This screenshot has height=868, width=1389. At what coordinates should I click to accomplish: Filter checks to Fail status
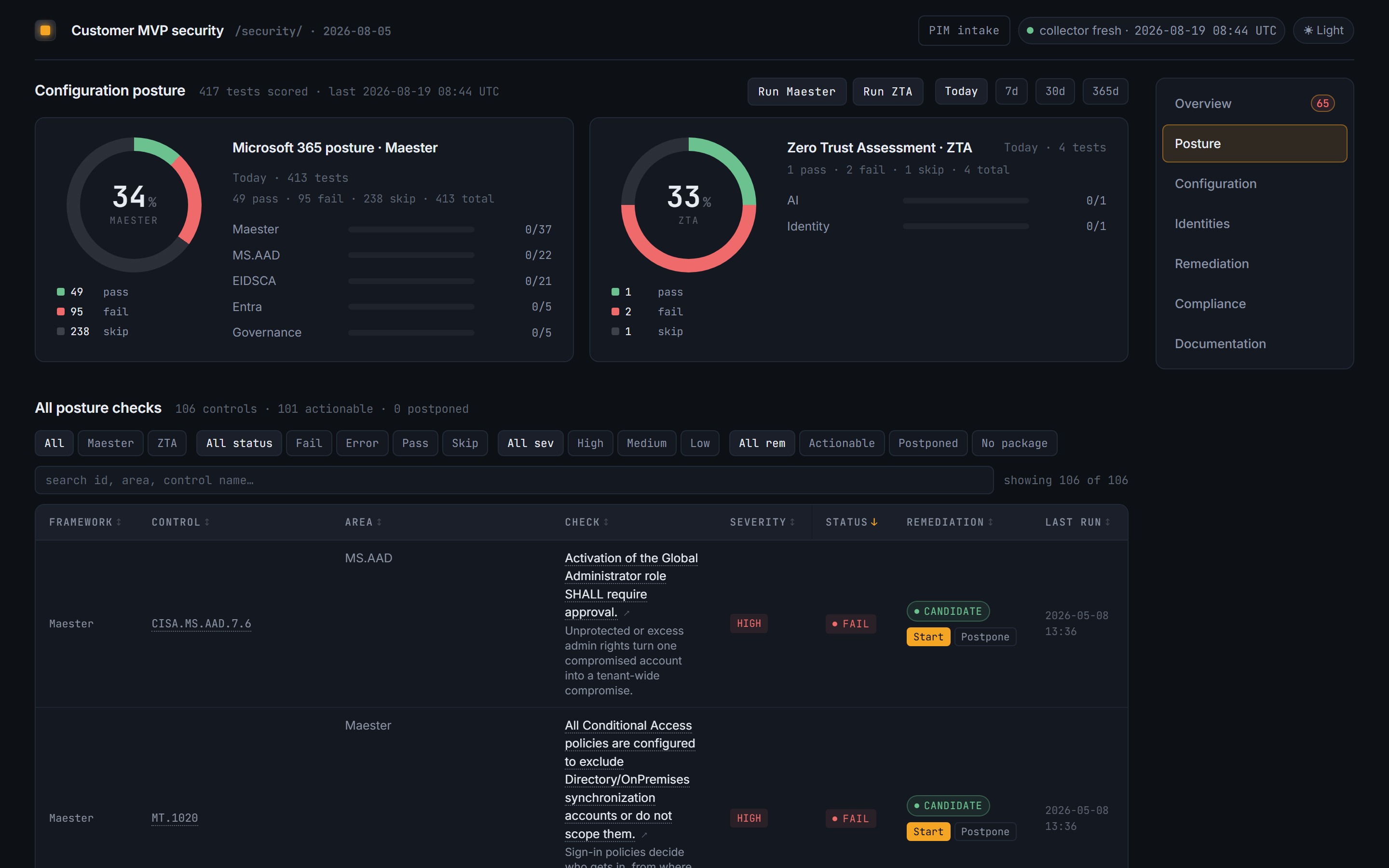(x=309, y=443)
